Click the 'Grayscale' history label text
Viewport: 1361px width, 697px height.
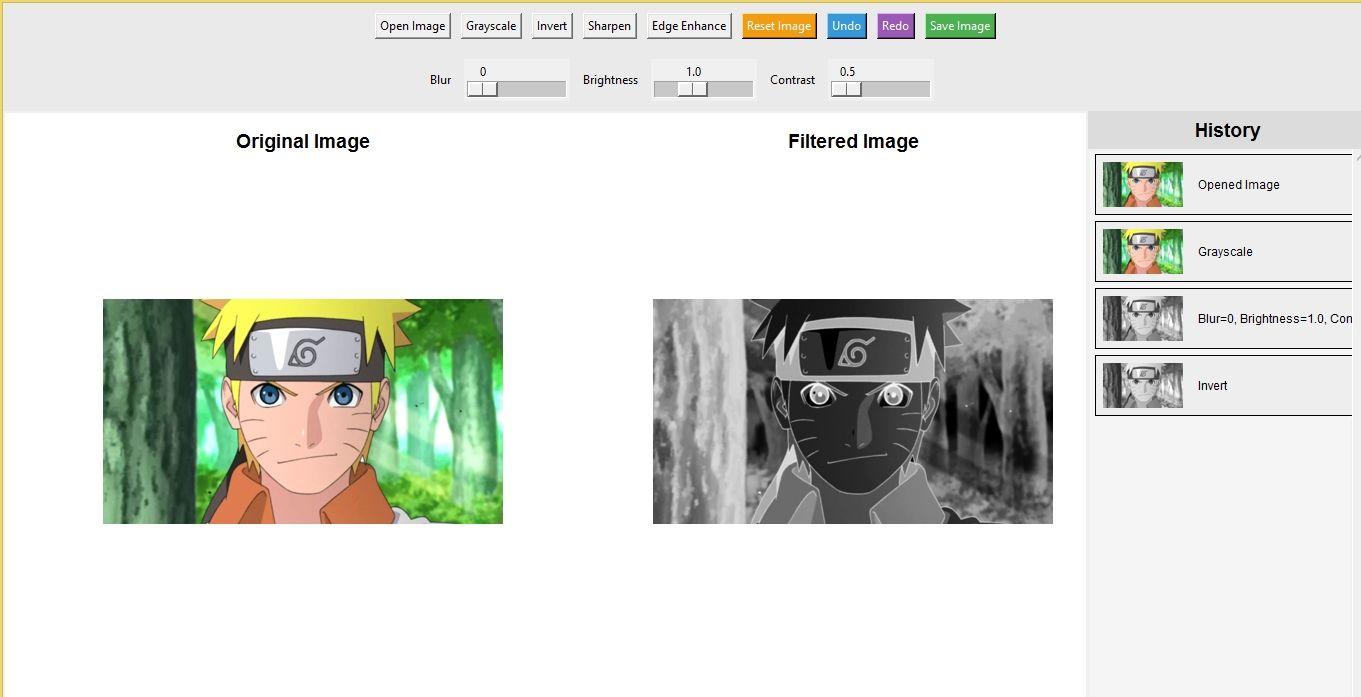coord(1225,252)
